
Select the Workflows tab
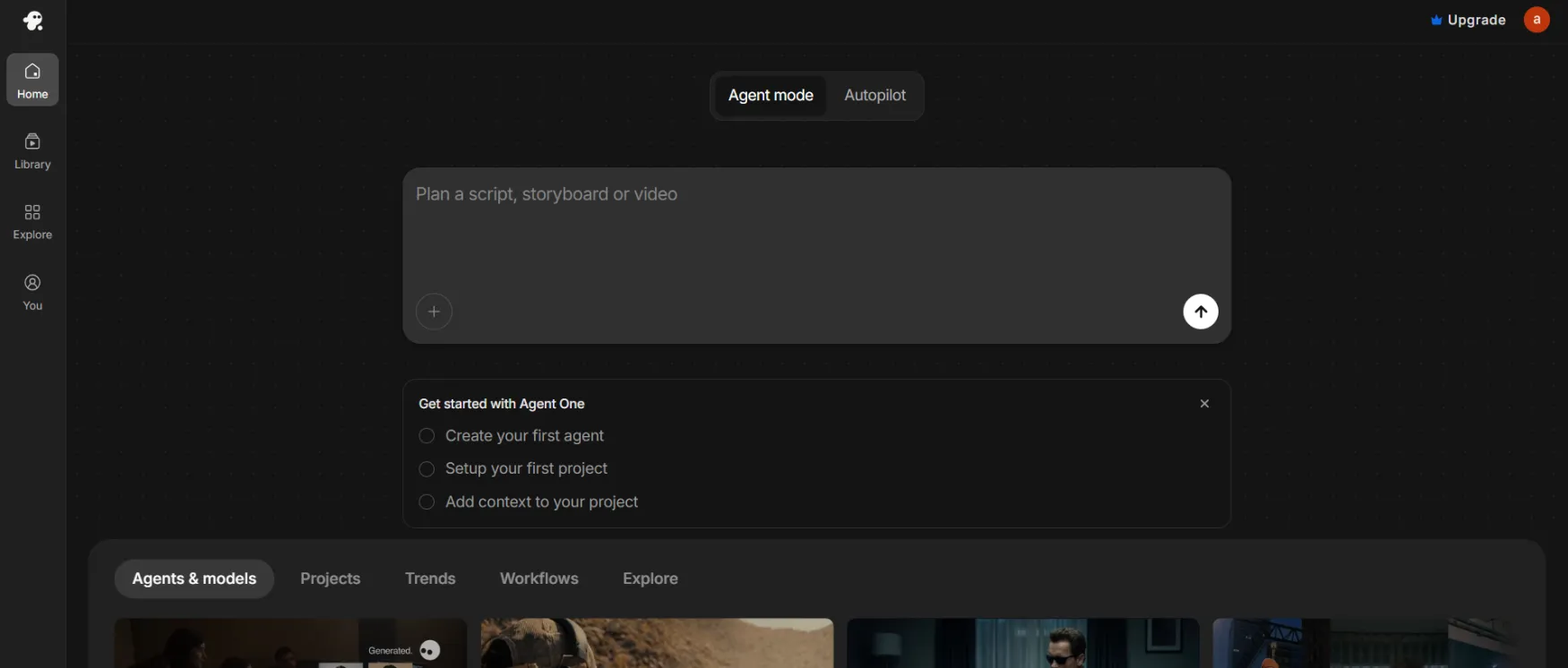(539, 578)
